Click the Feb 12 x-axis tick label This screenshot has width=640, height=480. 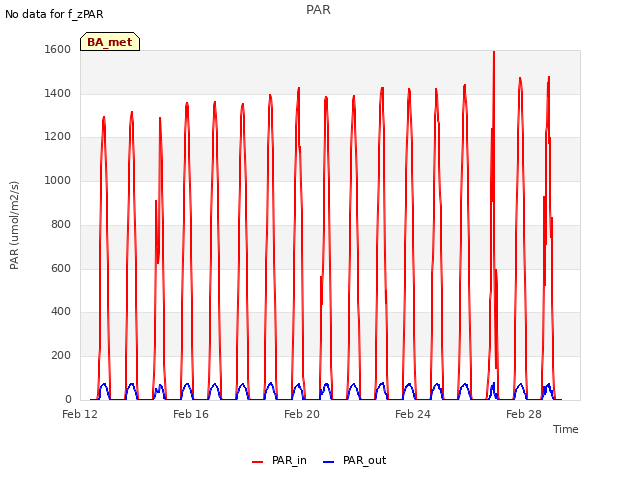(80, 414)
